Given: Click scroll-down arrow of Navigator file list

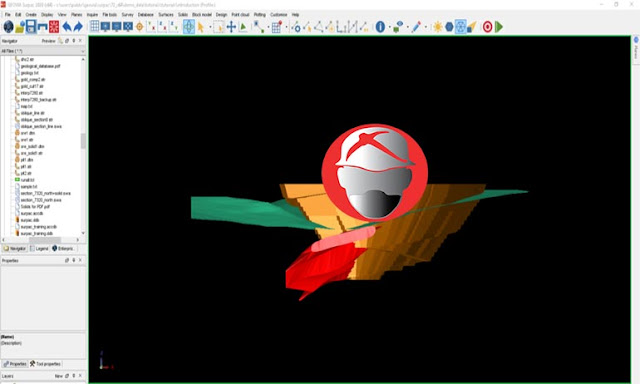Looking at the screenshot, I should click(83, 233).
